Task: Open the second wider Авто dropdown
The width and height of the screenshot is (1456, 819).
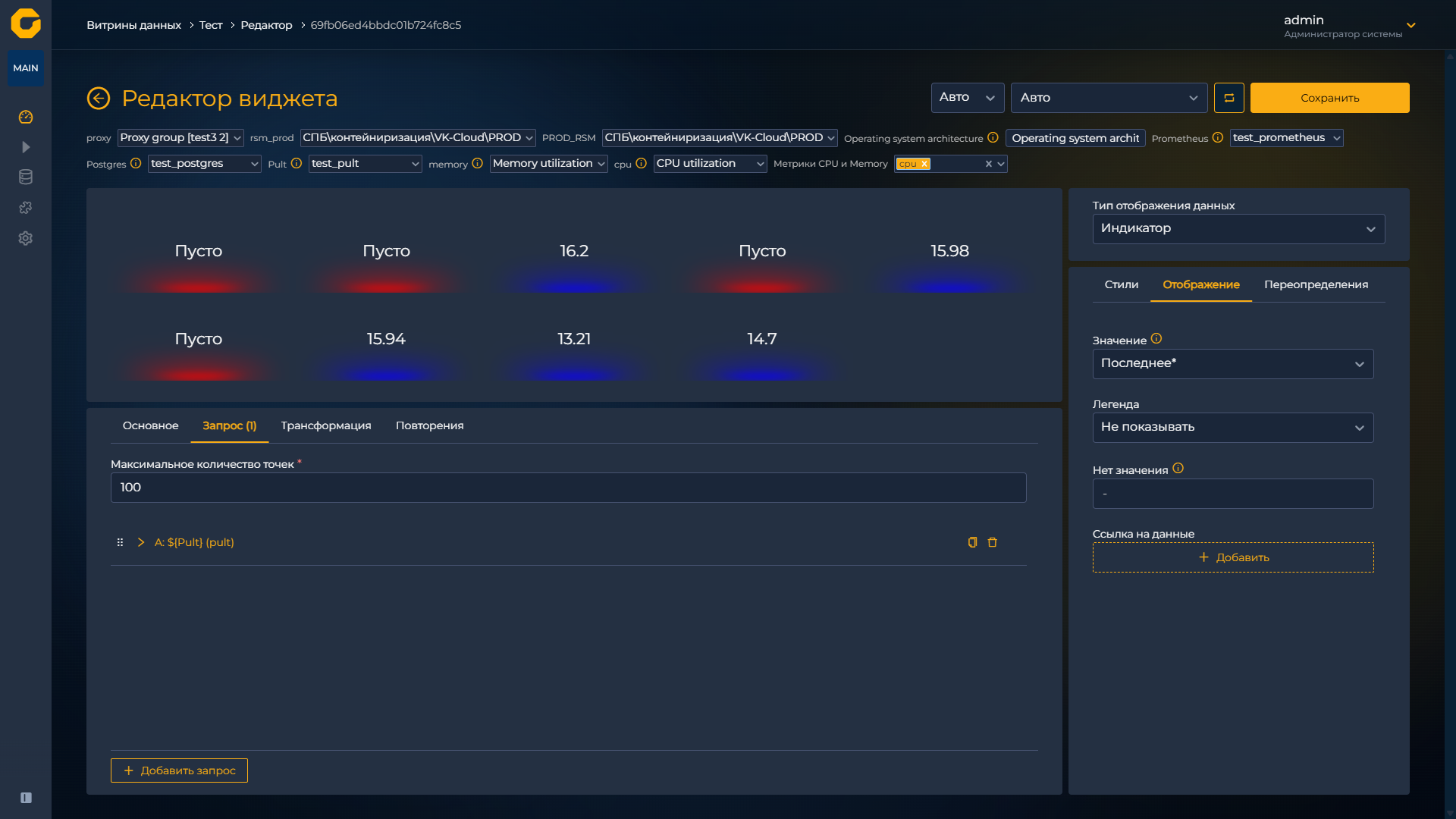Action: click(x=1109, y=98)
